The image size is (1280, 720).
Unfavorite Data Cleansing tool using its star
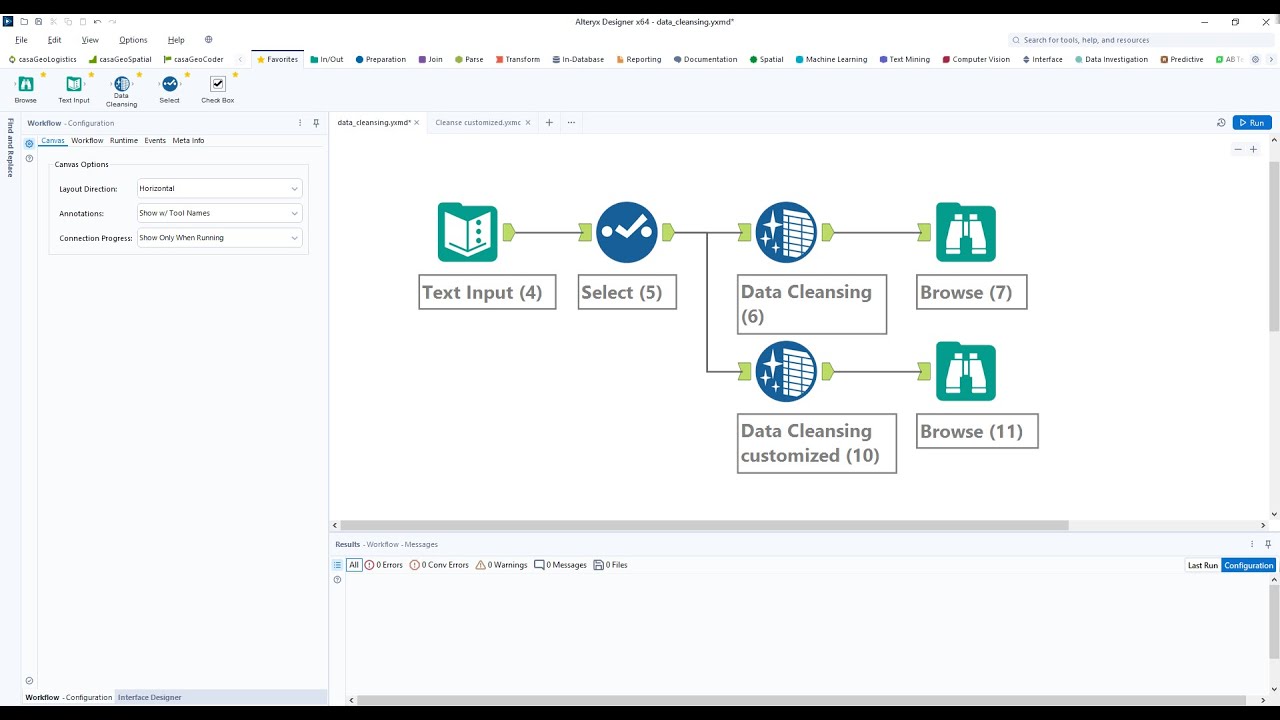click(139, 74)
